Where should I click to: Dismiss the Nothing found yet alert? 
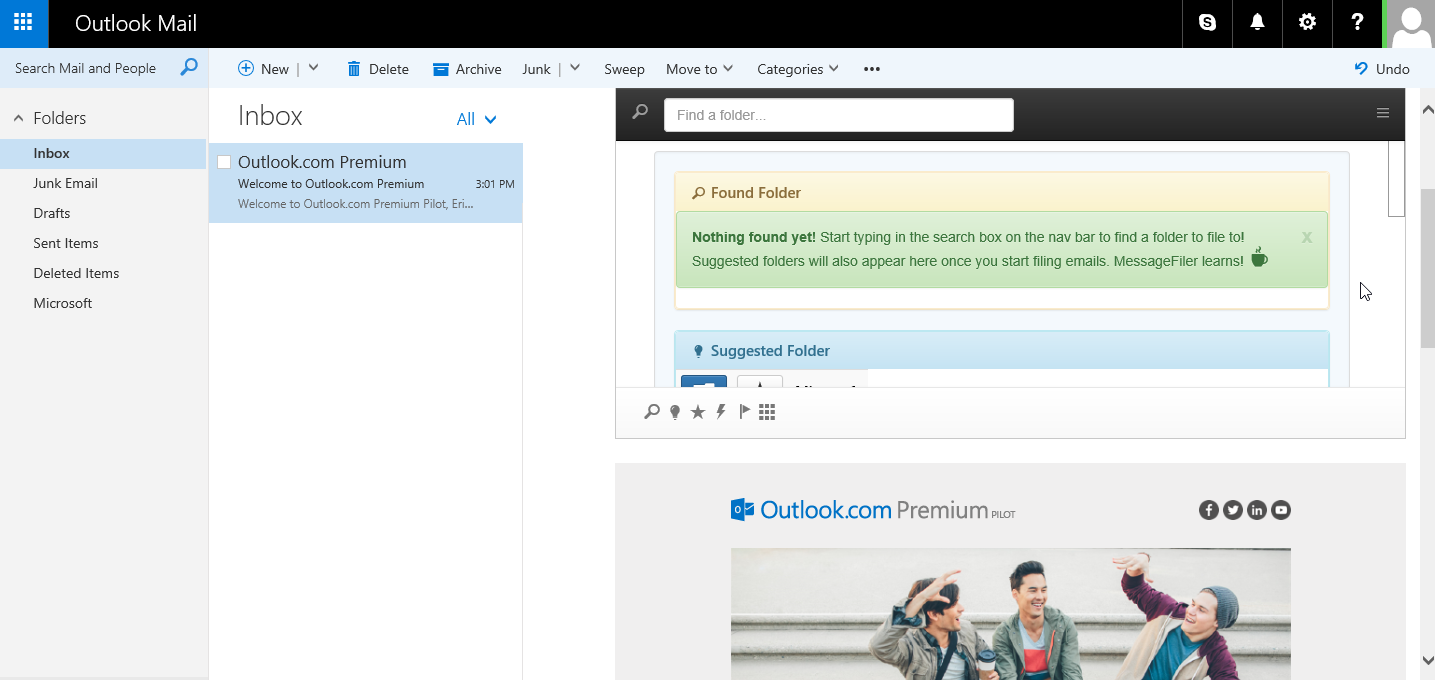click(x=1307, y=238)
